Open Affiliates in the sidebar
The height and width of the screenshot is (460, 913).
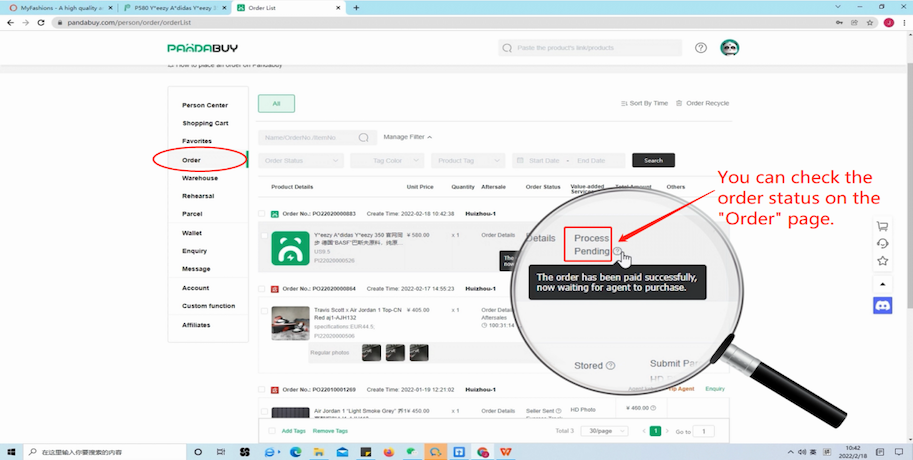tap(196, 325)
